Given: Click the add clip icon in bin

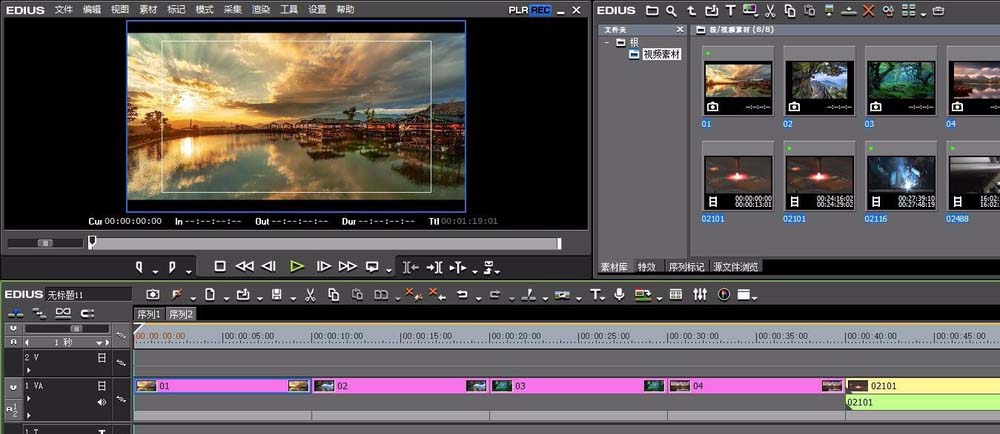Looking at the screenshot, I should pos(712,10).
